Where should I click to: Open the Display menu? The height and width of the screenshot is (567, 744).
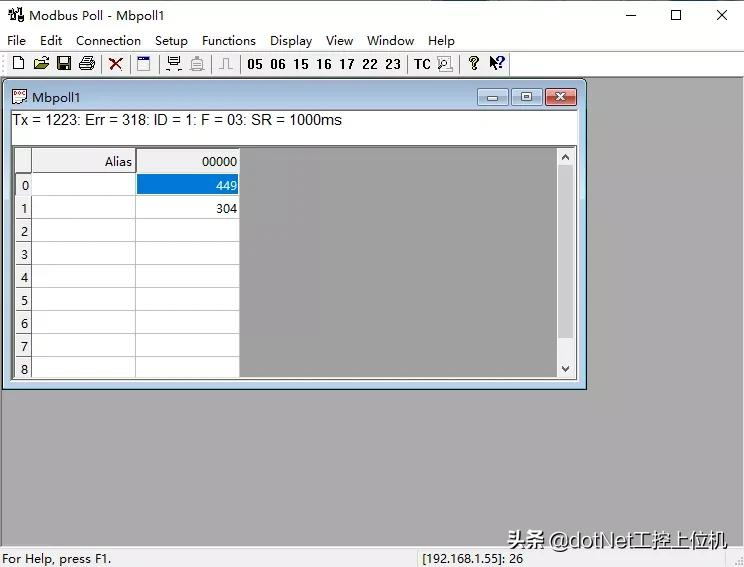(291, 41)
